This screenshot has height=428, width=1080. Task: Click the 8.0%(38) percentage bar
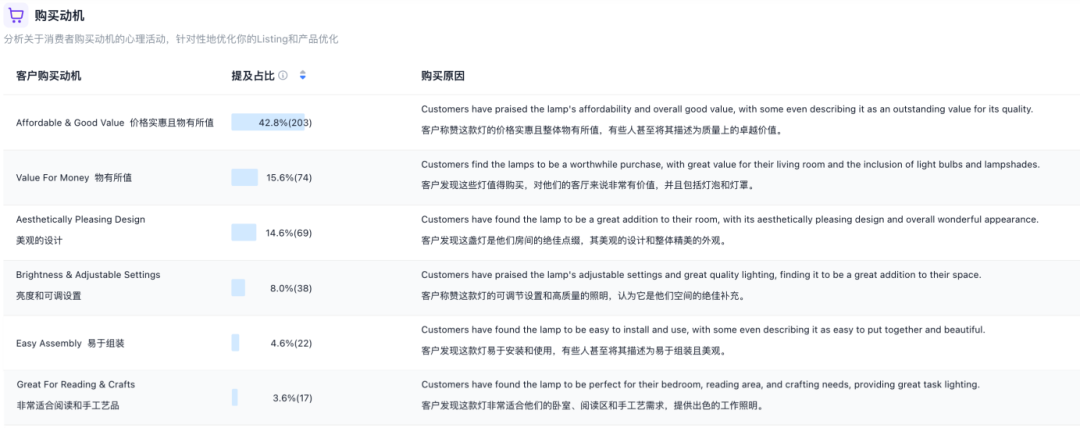pos(238,288)
